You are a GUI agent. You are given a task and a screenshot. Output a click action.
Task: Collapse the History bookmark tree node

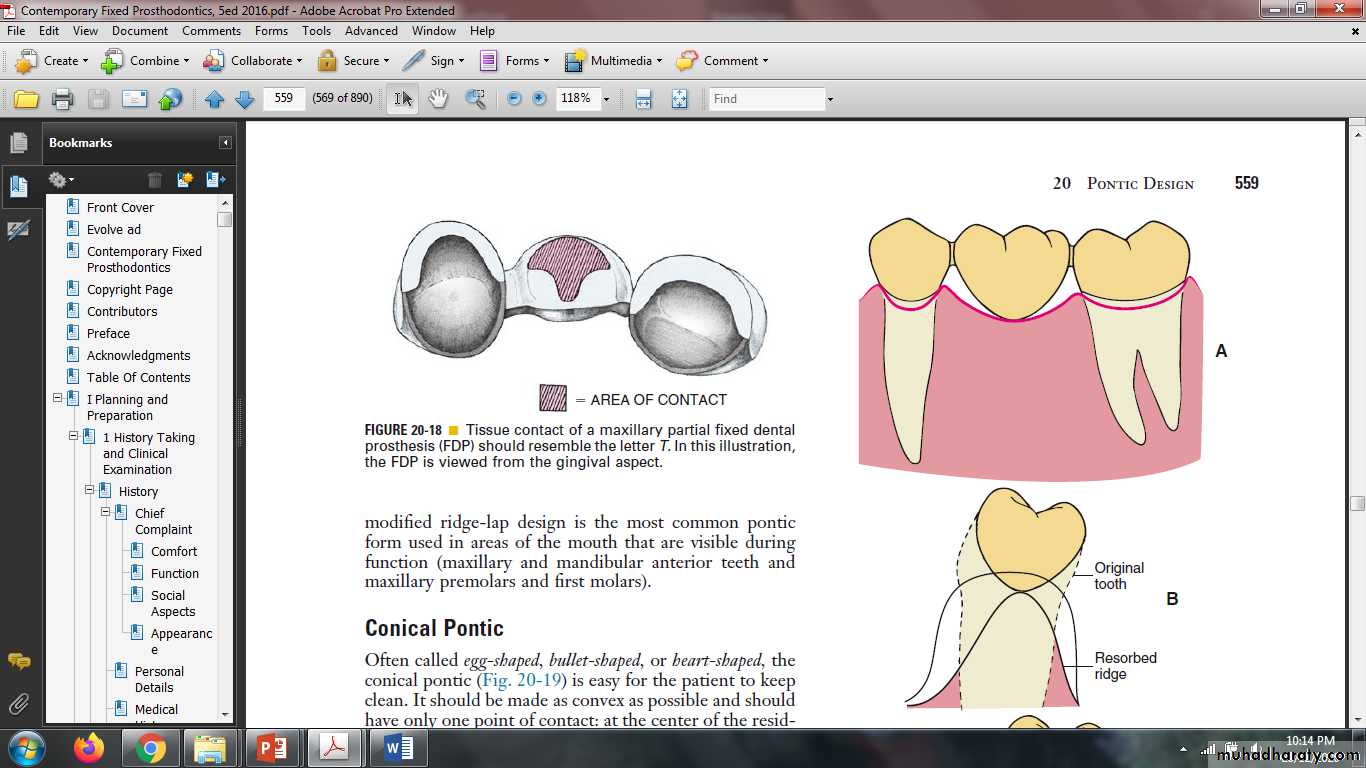(90, 491)
